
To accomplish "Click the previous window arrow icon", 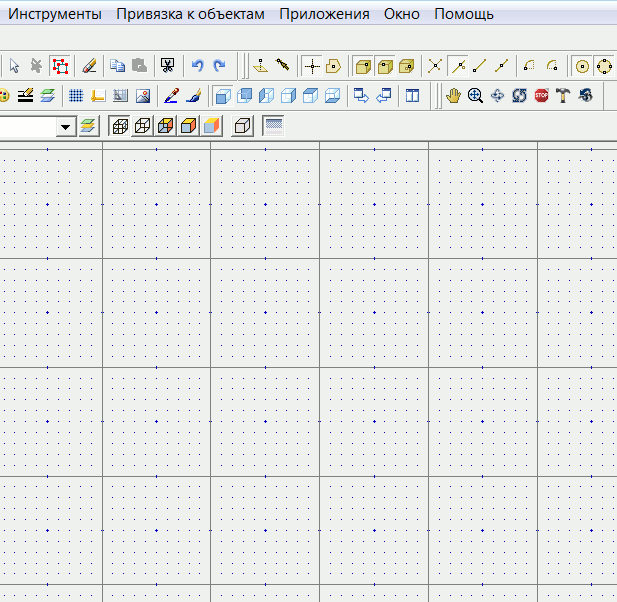I will click(x=384, y=96).
